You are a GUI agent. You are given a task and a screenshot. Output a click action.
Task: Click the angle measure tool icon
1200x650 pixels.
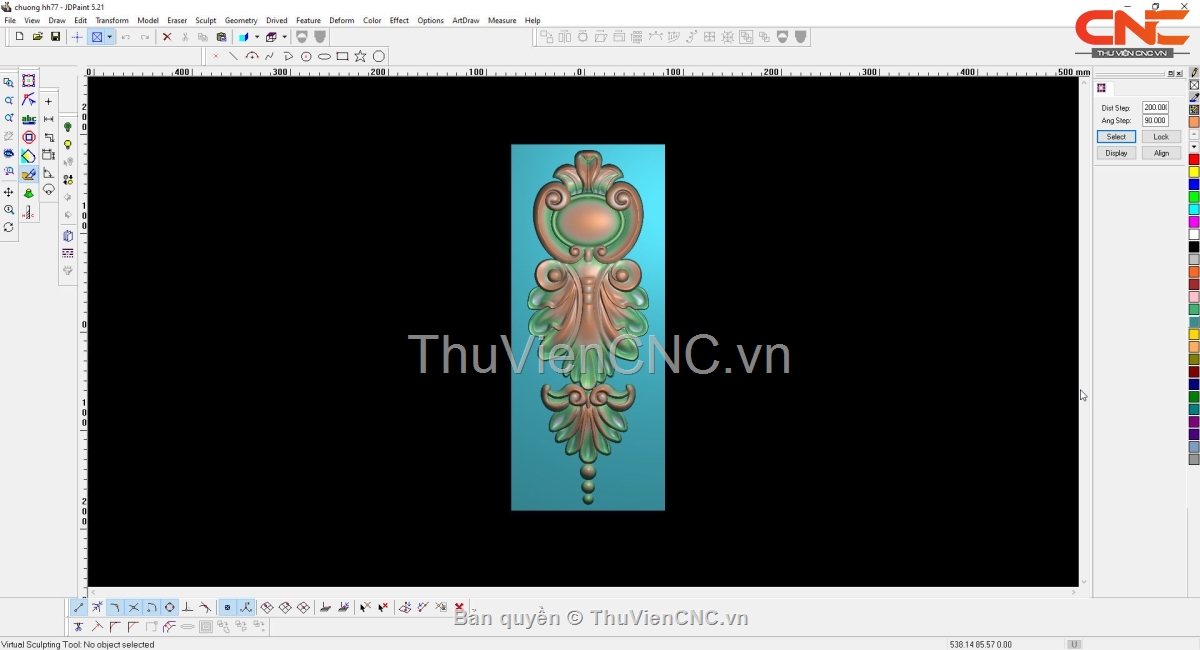(x=48, y=173)
